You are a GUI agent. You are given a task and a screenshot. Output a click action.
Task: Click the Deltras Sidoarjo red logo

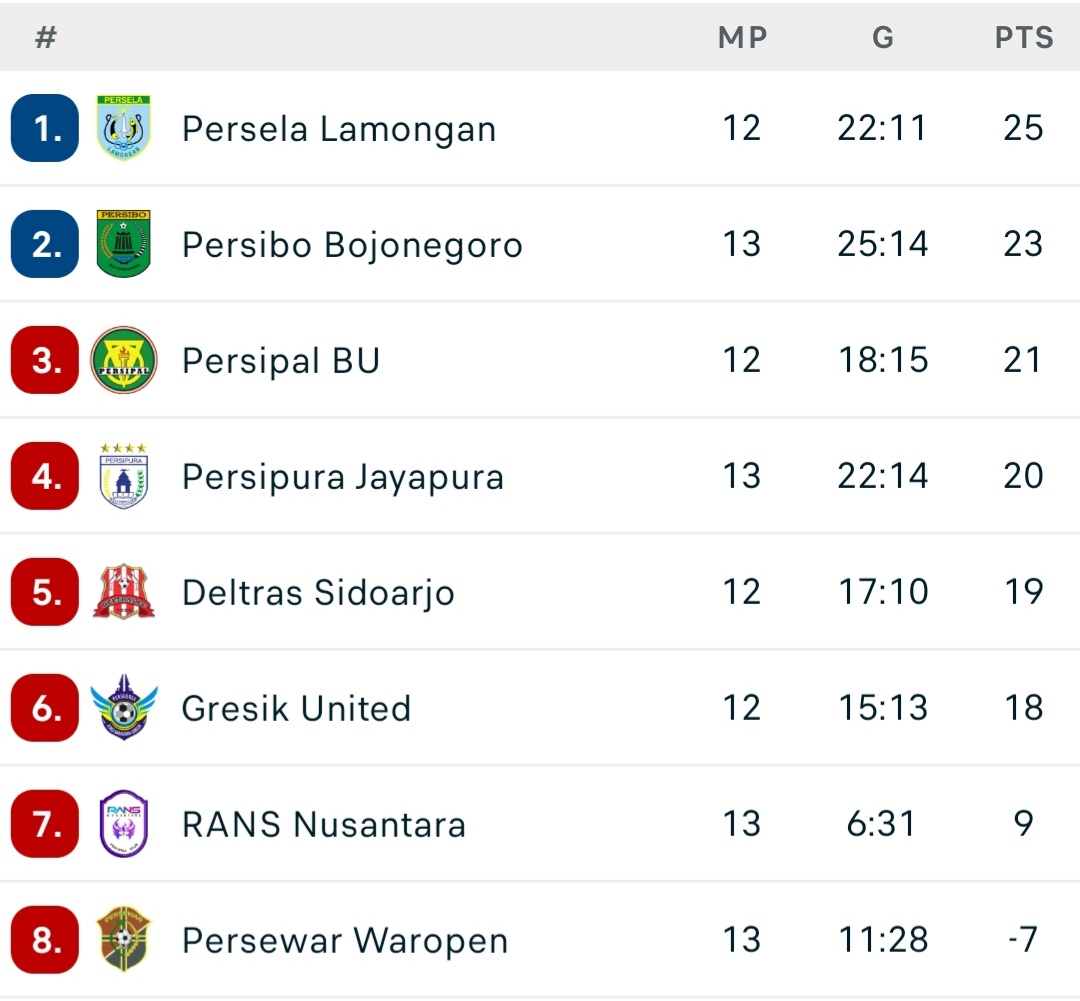[x=124, y=592]
